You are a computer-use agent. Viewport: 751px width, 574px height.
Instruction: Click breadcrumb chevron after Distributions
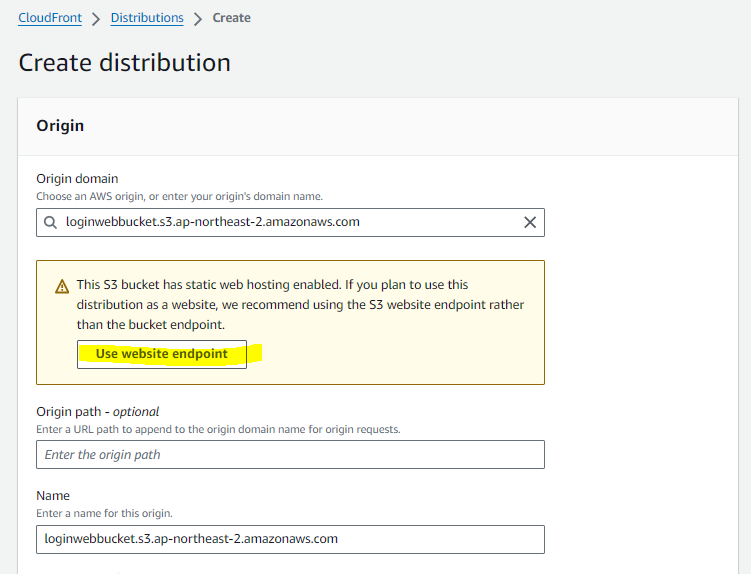[x=198, y=19]
